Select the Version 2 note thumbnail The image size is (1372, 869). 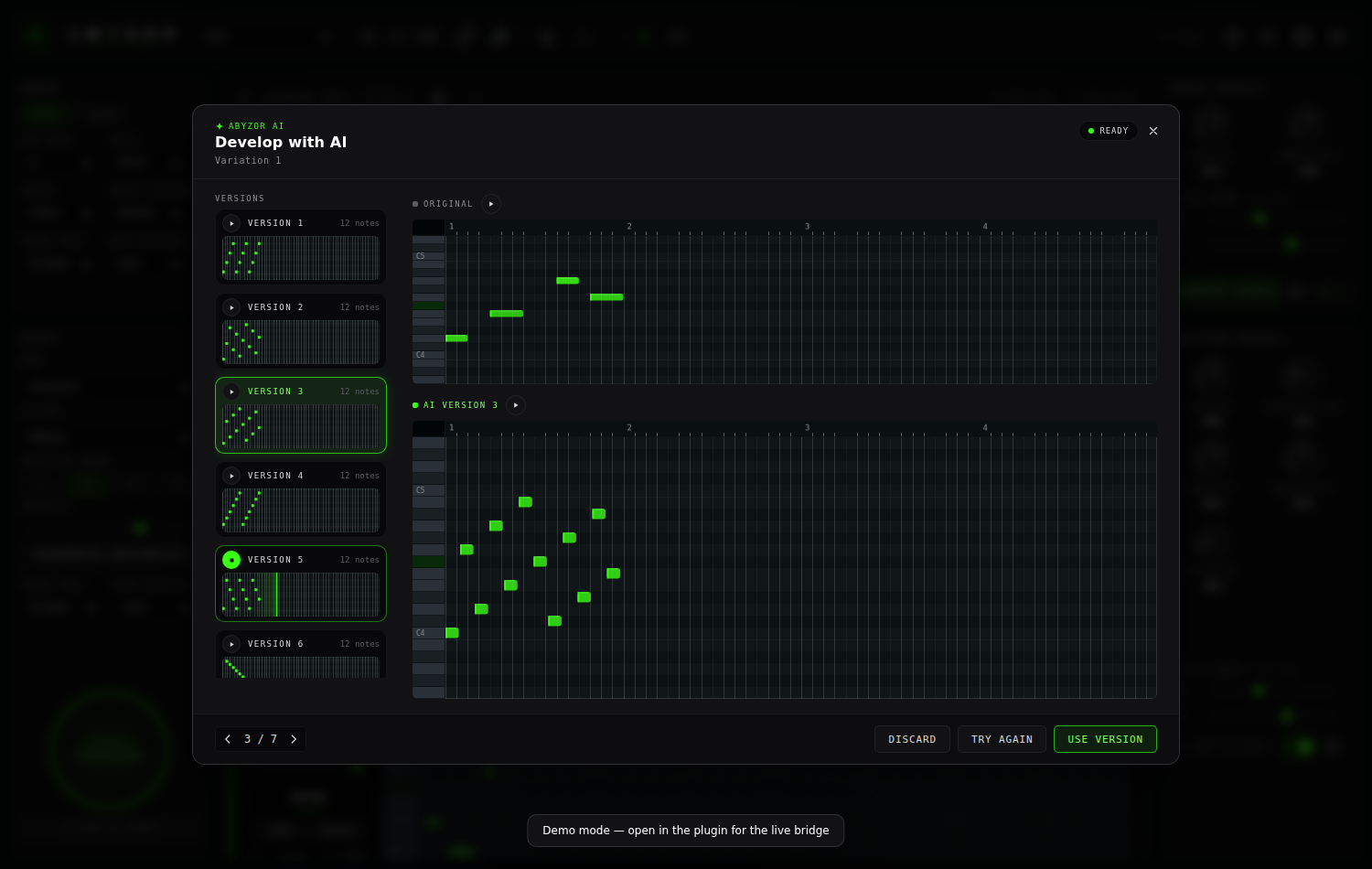(x=301, y=342)
